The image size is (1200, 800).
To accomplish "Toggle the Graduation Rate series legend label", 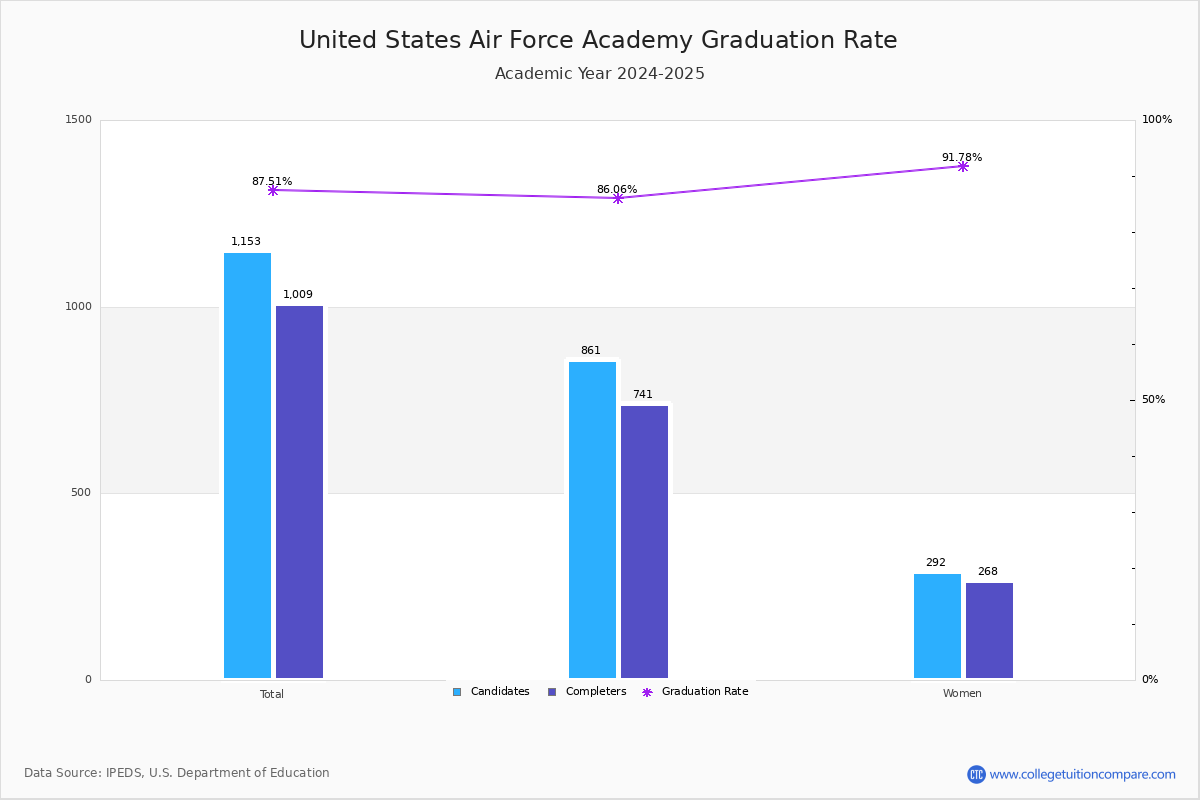I will 704,692.
